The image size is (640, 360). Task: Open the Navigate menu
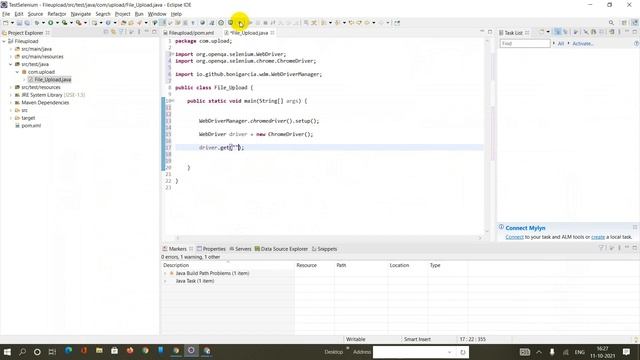(81, 14)
